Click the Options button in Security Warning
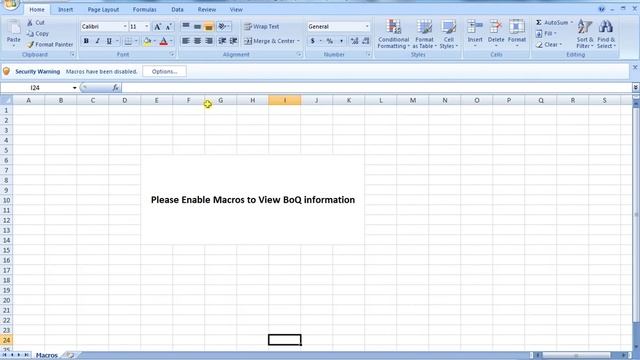The width and height of the screenshot is (640, 360). pyautogui.click(x=164, y=71)
